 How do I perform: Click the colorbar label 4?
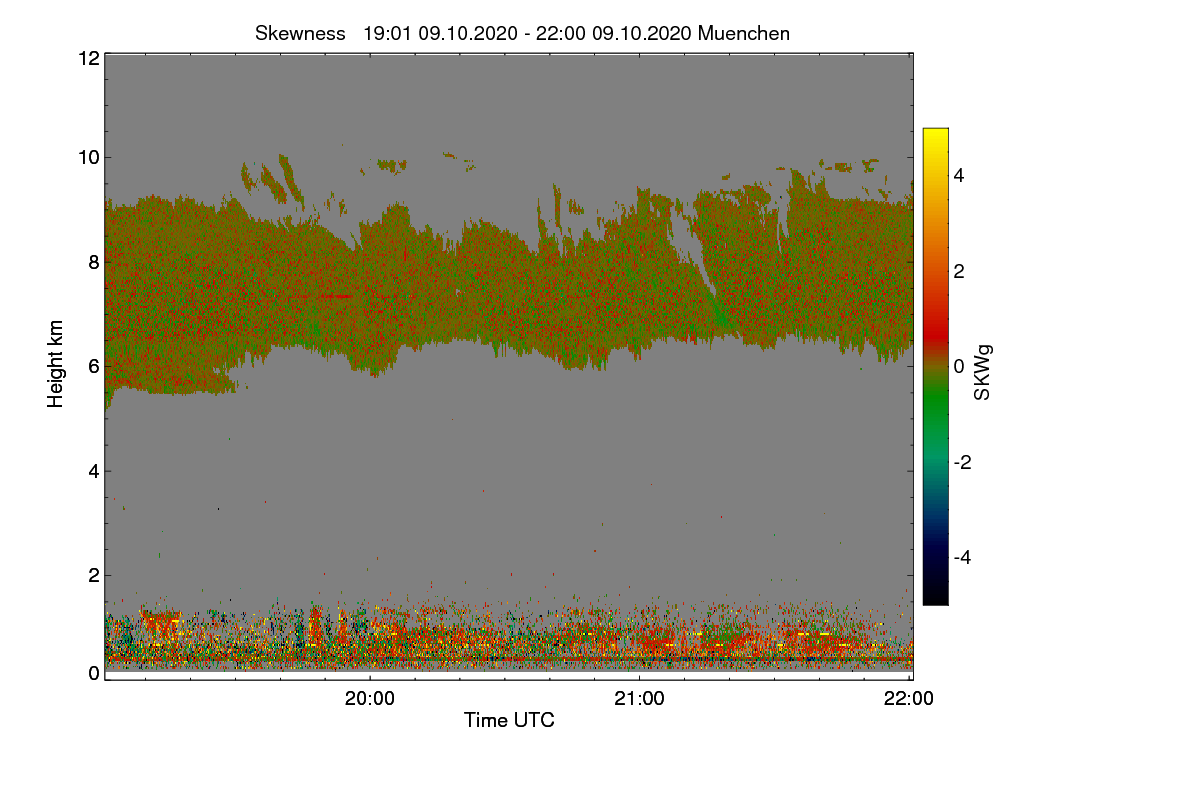pyautogui.click(x=961, y=175)
